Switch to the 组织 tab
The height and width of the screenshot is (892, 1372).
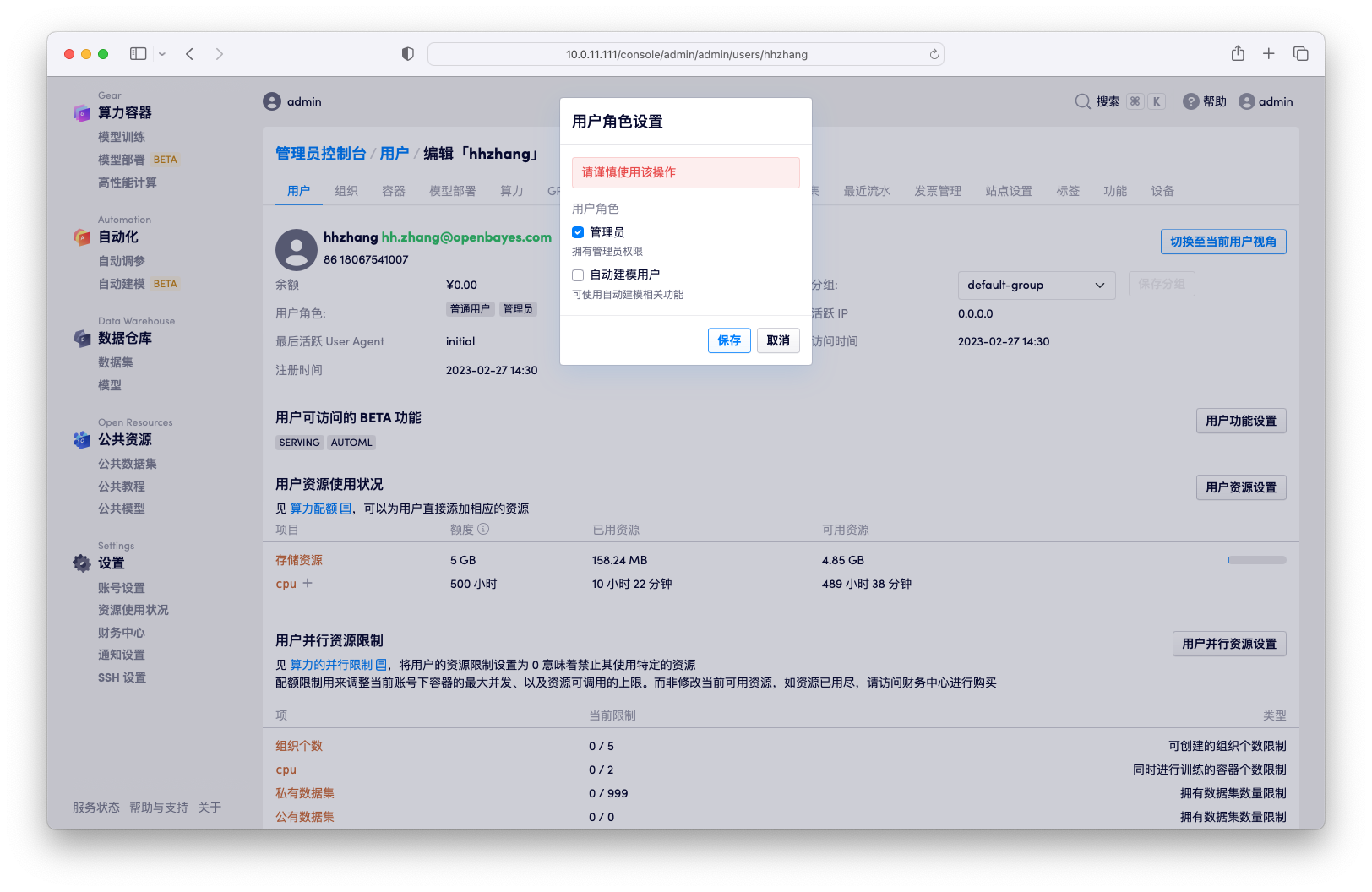(346, 191)
